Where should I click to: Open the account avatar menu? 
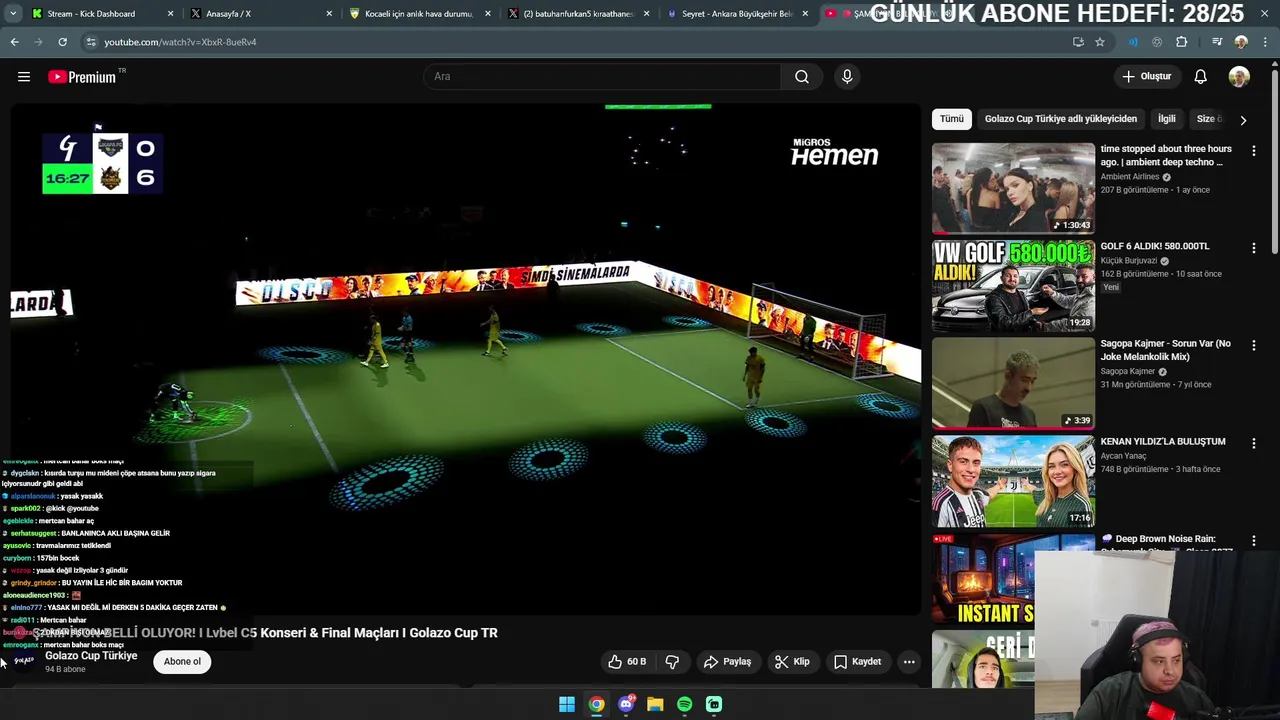point(1239,77)
